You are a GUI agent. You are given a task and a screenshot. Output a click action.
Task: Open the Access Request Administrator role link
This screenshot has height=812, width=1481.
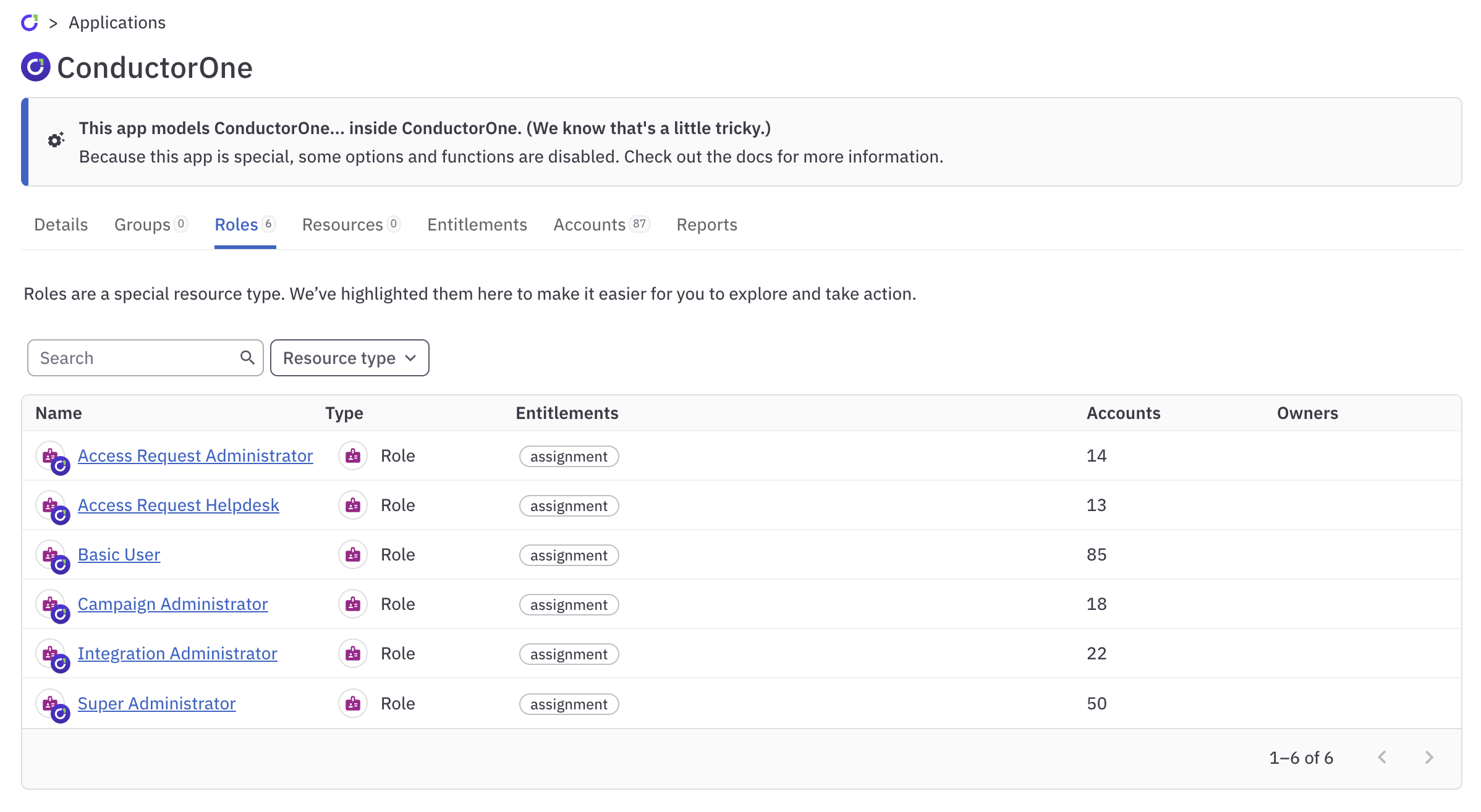coord(195,456)
